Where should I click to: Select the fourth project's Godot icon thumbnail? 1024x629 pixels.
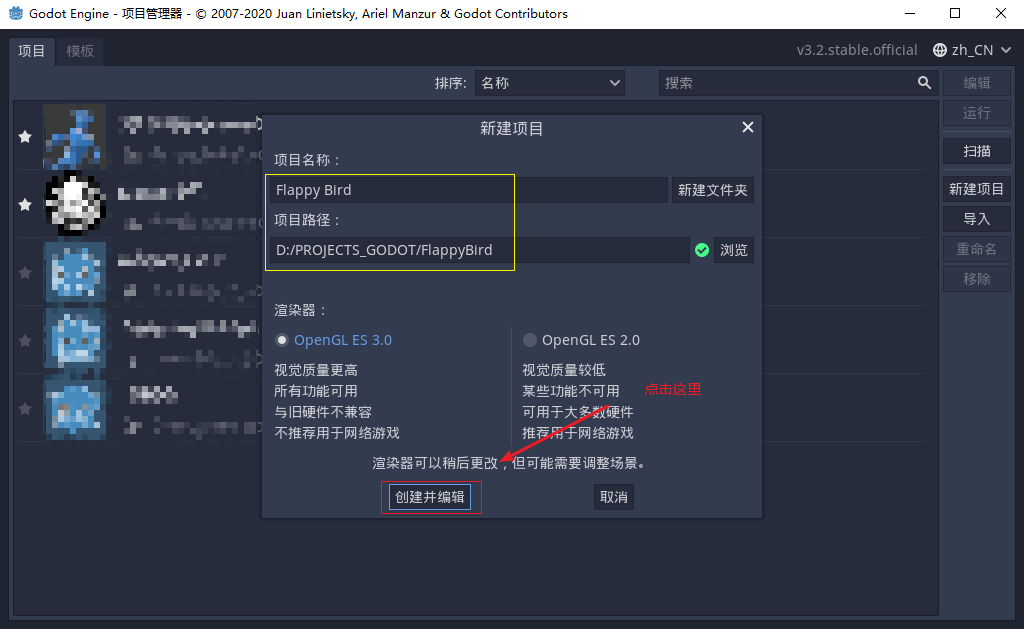click(74, 340)
